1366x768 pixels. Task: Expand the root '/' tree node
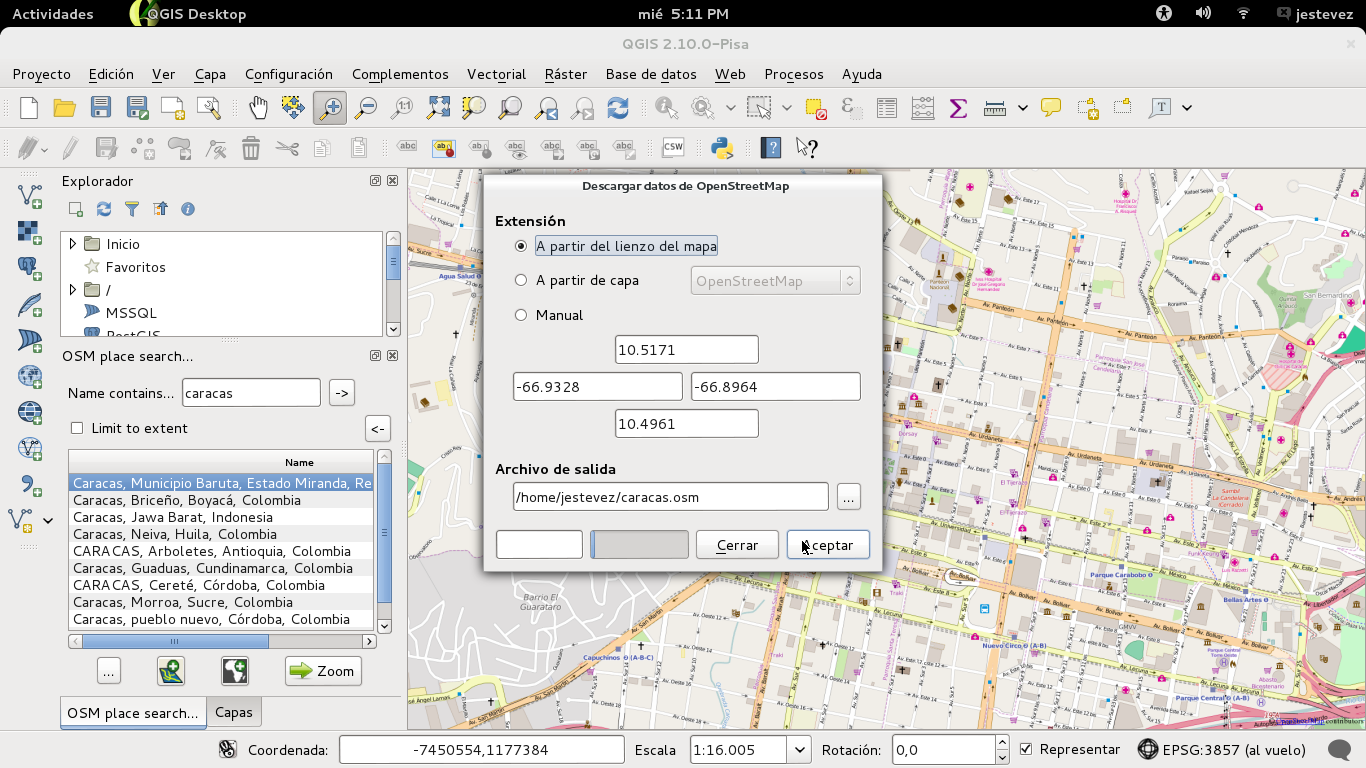pos(72,290)
